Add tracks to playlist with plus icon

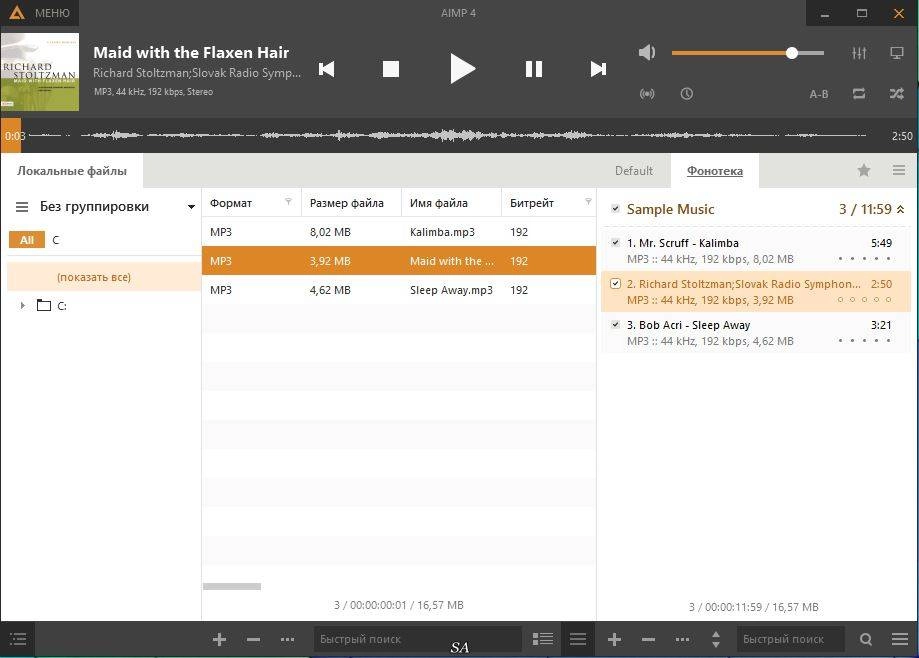614,639
